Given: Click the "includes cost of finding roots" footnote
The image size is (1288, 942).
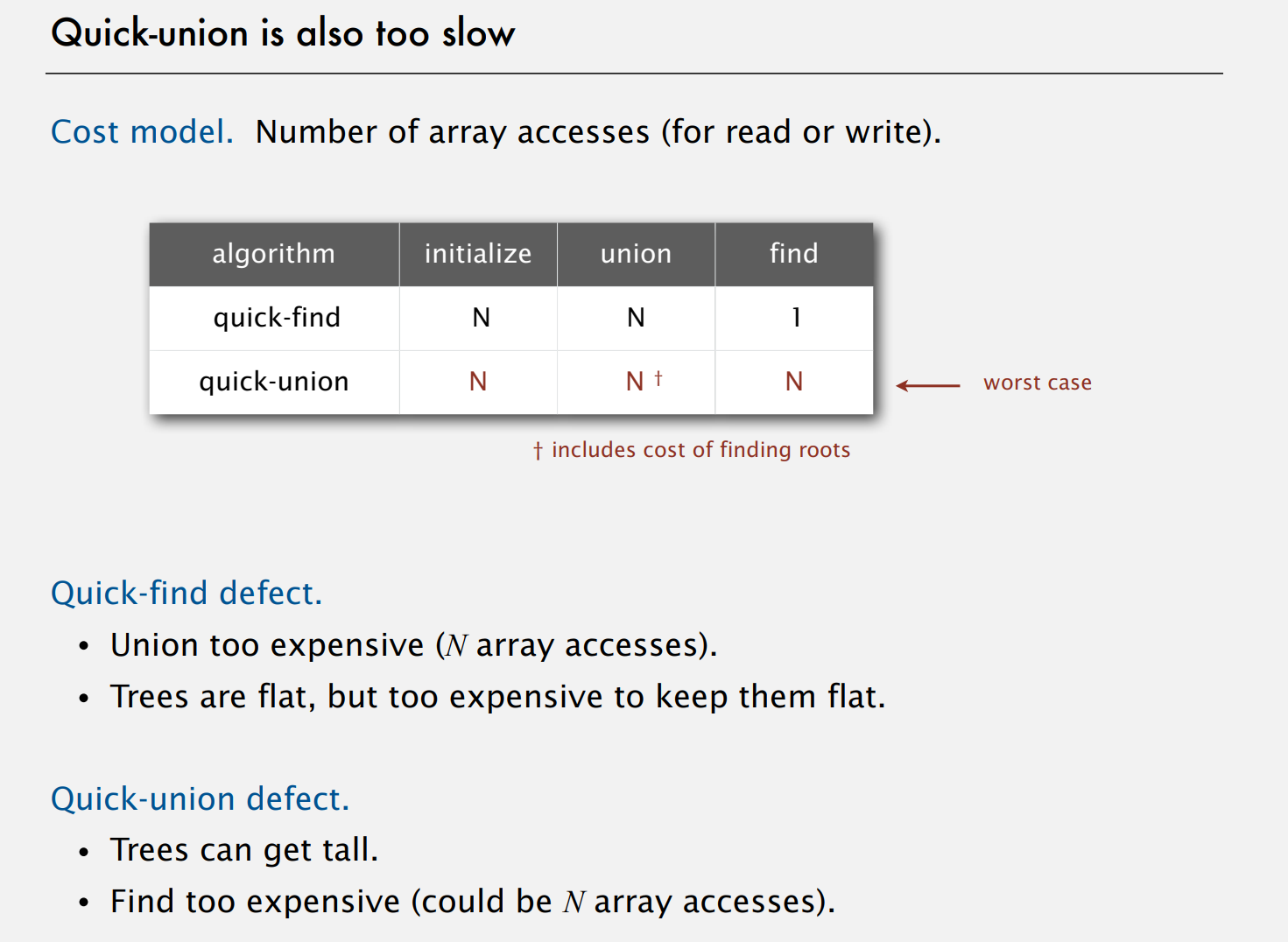Looking at the screenshot, I should click(700, 450).
